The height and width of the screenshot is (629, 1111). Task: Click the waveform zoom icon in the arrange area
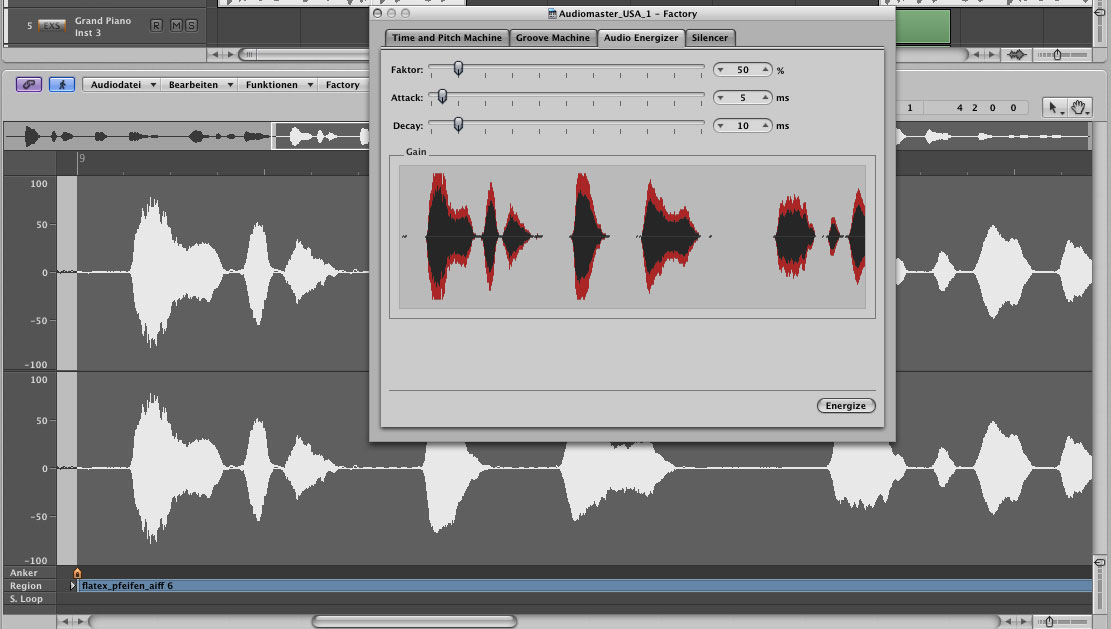1017,54
